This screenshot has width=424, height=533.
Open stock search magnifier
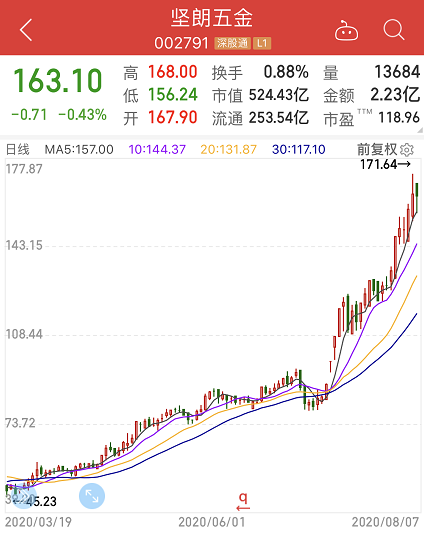[x=394, y=30]
